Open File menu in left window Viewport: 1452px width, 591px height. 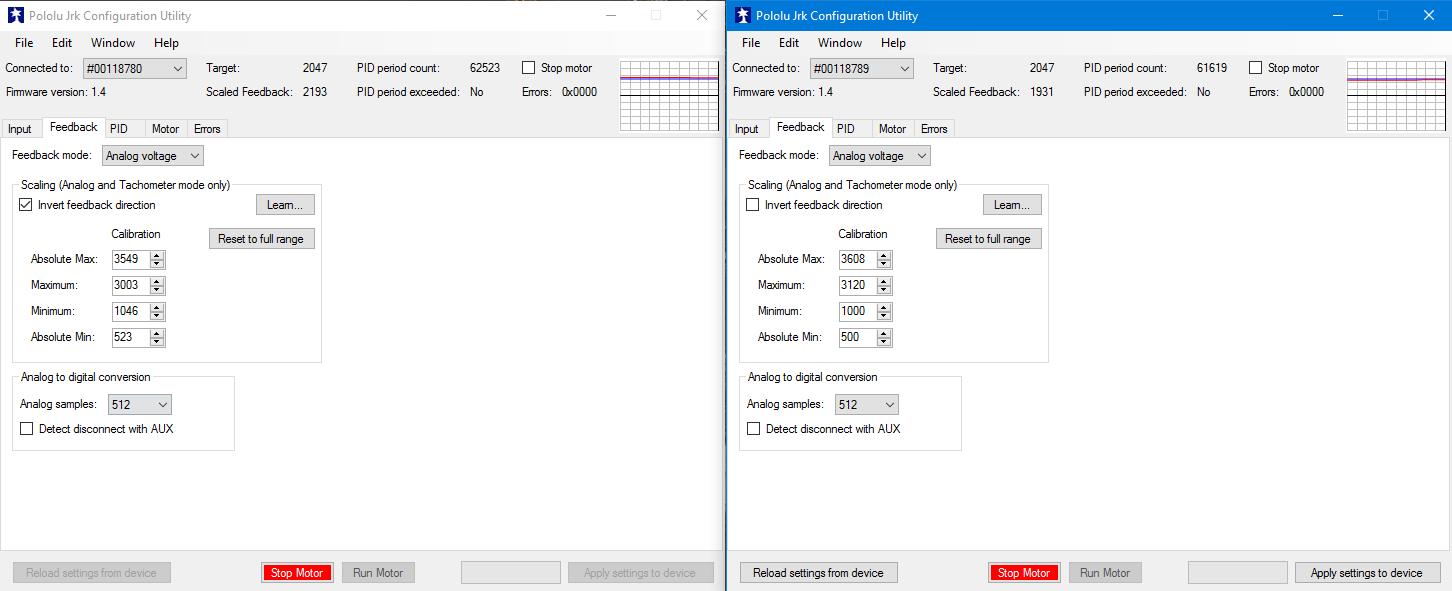[24, 43]
